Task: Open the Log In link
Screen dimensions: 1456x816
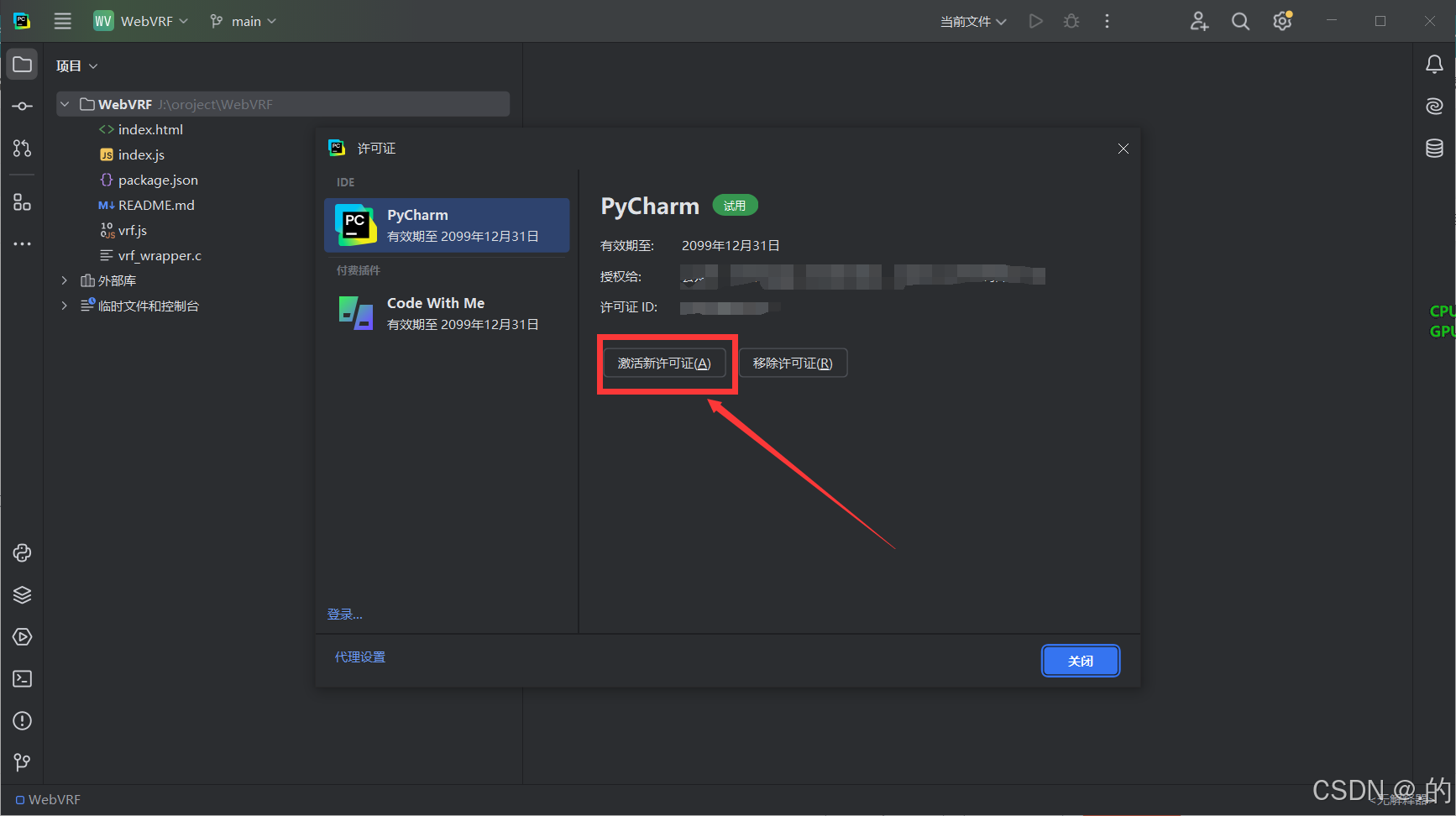Action: [x=344, y=614]
